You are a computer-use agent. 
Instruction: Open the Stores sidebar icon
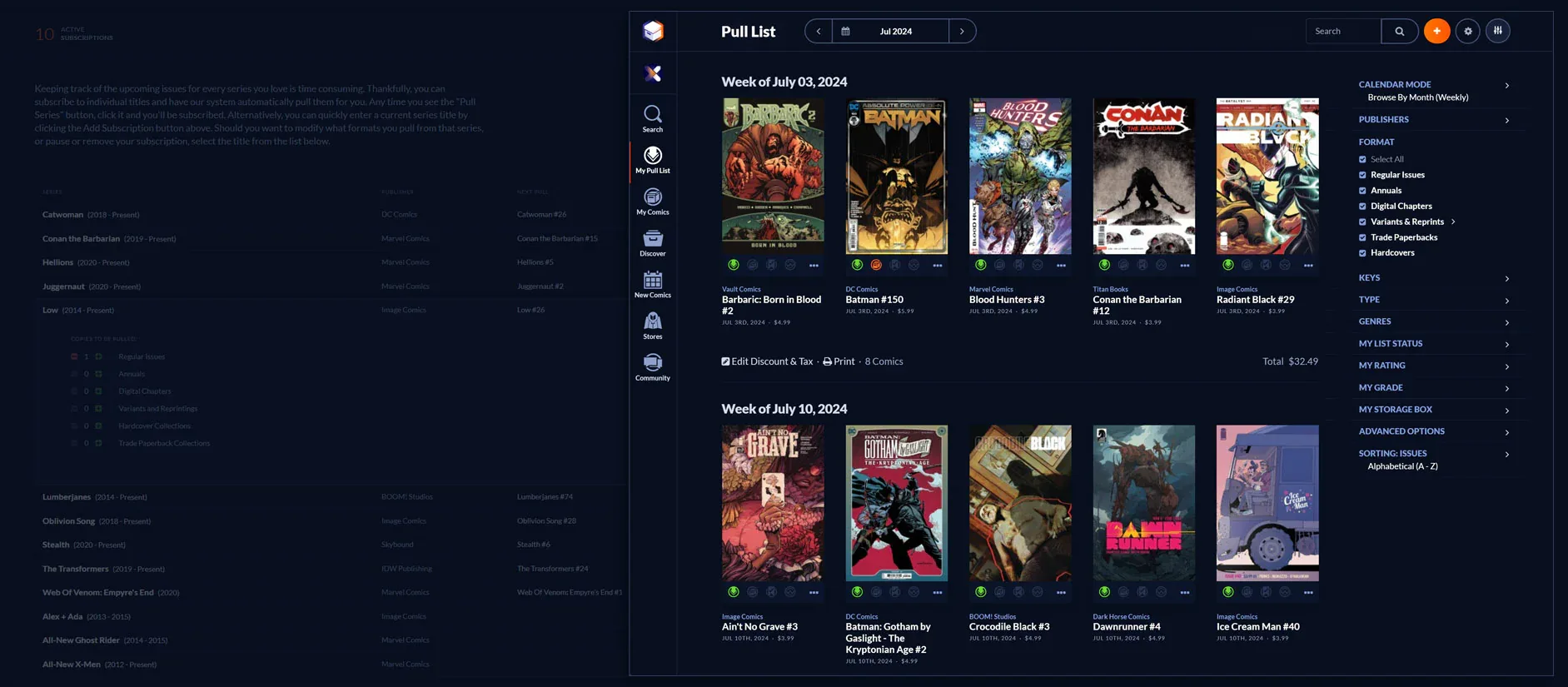tap(652, 325)
